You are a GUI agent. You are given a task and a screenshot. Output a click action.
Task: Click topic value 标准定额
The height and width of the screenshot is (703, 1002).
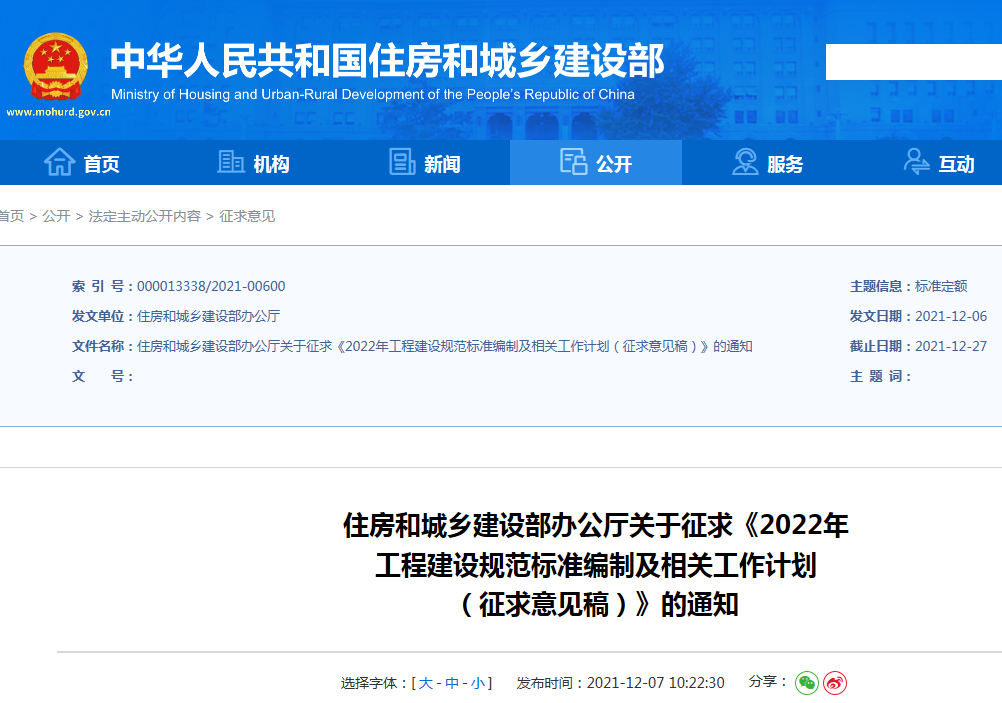pyautogui.click(x=941, y=286)
